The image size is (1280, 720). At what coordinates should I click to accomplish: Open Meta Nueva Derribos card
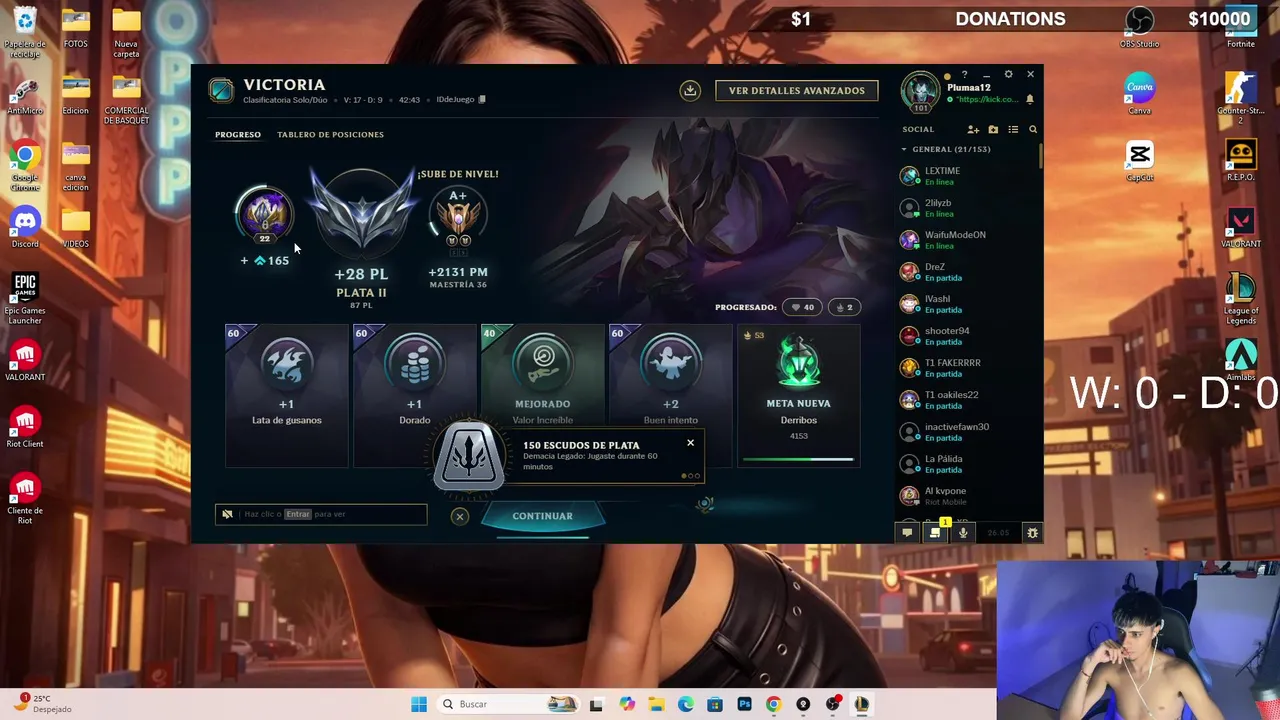798,395
